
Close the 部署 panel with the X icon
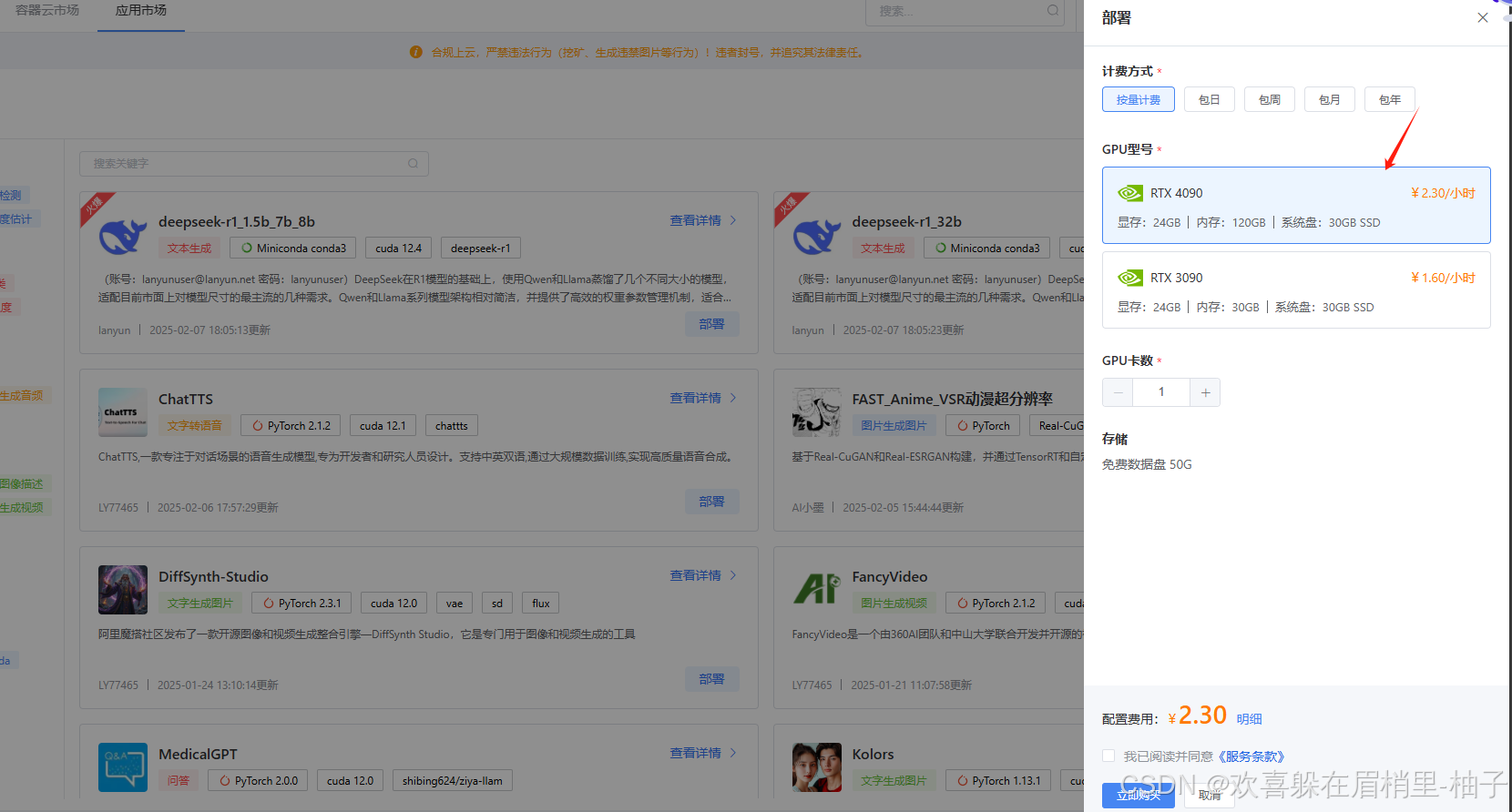1483,17
